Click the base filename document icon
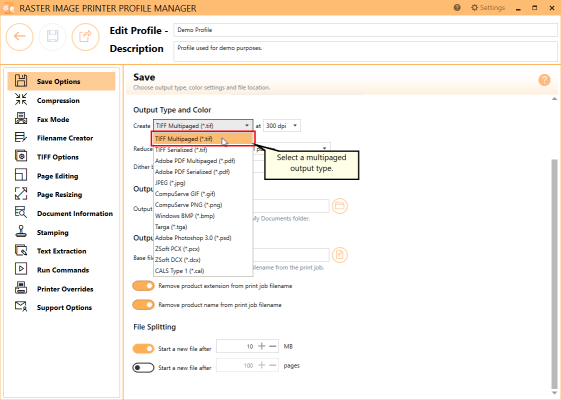The width and height of the screenshot is (561, 400). pos(340,255)
